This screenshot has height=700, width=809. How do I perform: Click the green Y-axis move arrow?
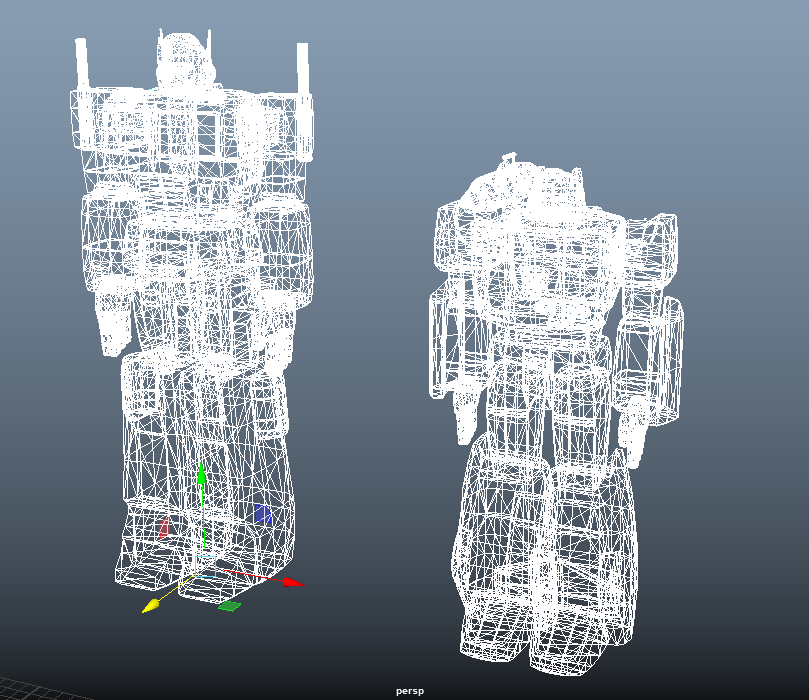coord(201,474)
